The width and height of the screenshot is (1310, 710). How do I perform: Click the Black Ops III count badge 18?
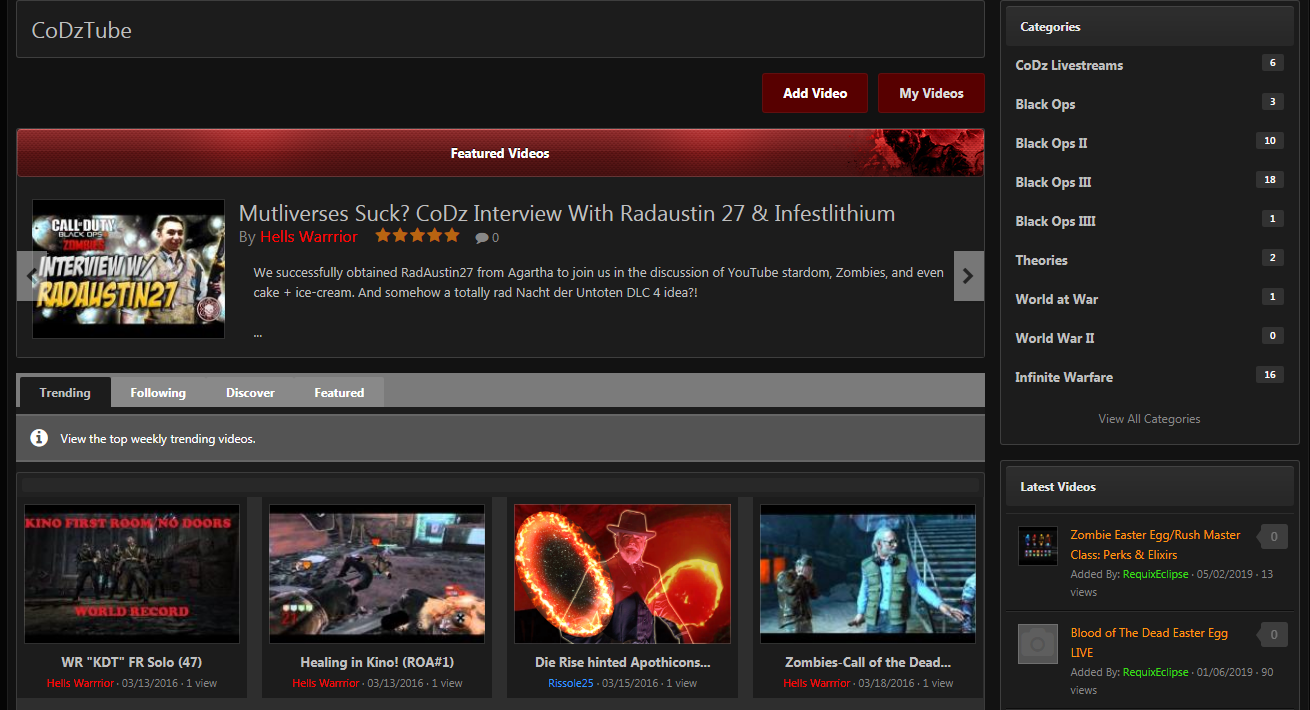coord(1270,180)
